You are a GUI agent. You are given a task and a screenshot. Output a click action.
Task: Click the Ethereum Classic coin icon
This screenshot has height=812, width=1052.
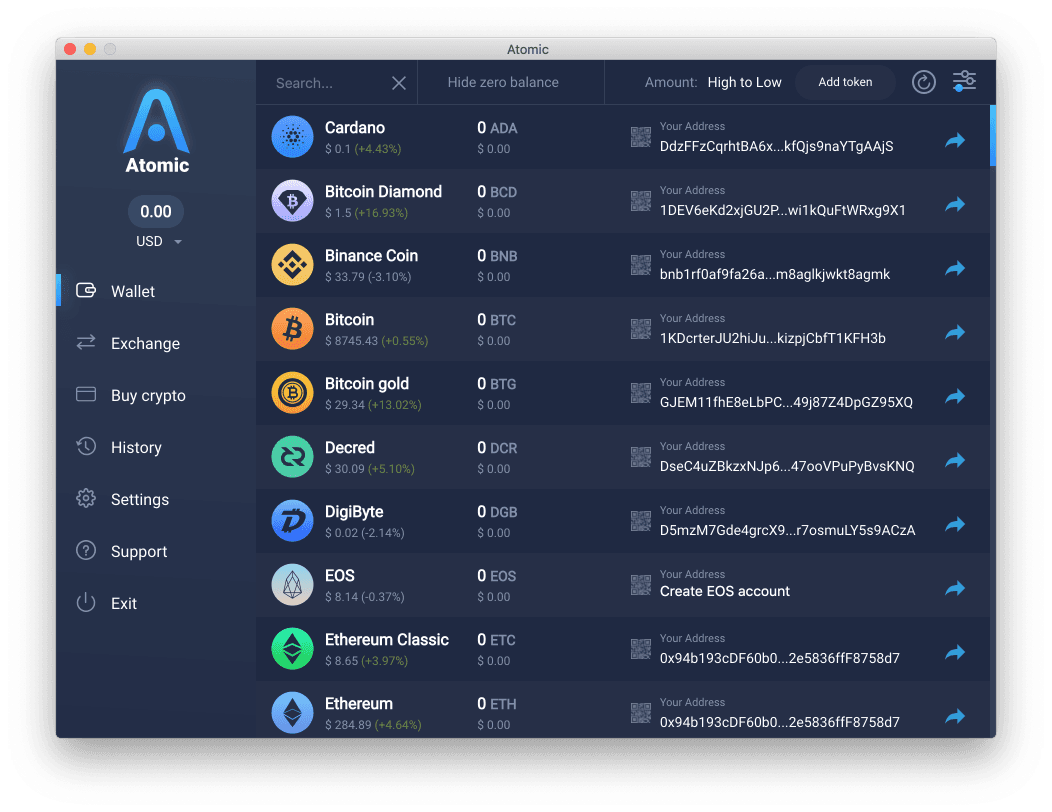point(292,649)
